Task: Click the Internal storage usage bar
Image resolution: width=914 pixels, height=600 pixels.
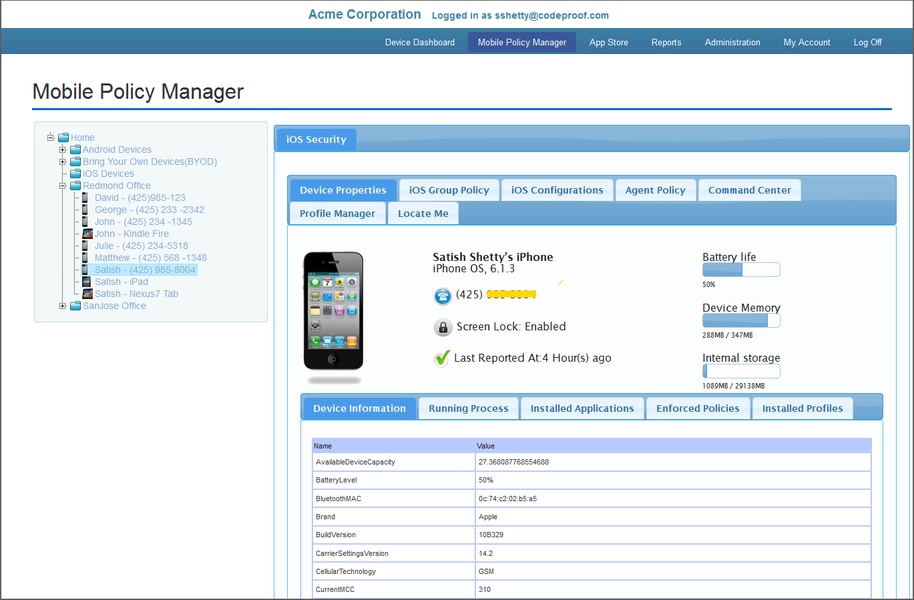Action: pyautogui.click(x=741, y=371)
